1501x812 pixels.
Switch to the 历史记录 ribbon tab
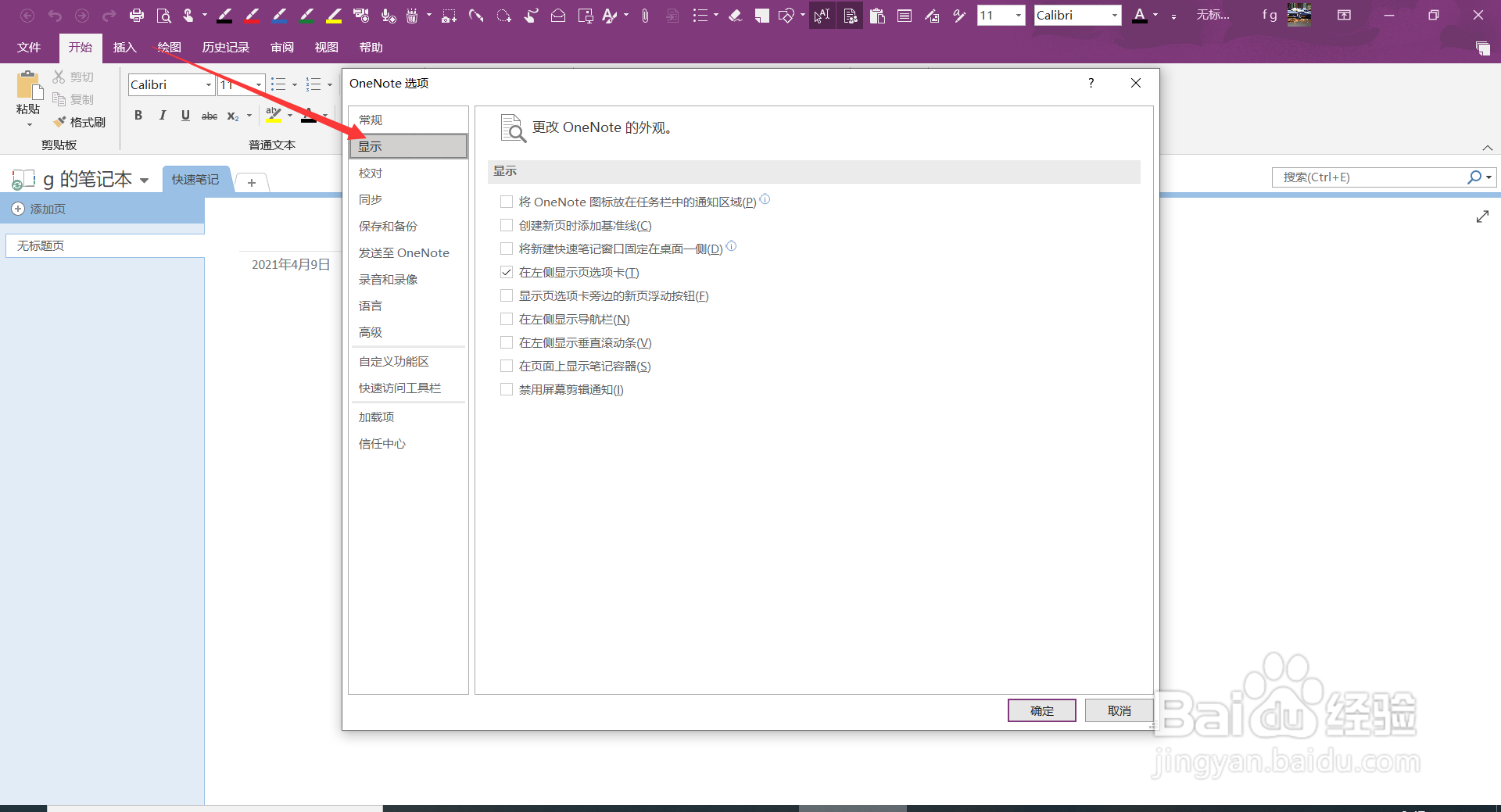pyautogui.click(x=226, y=48)
